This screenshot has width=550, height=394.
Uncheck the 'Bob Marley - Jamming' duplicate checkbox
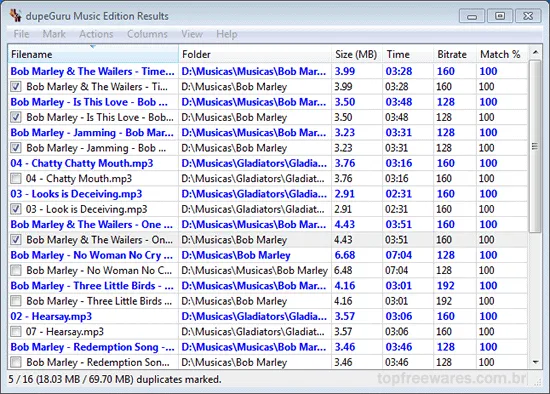[x=16, y=148]
